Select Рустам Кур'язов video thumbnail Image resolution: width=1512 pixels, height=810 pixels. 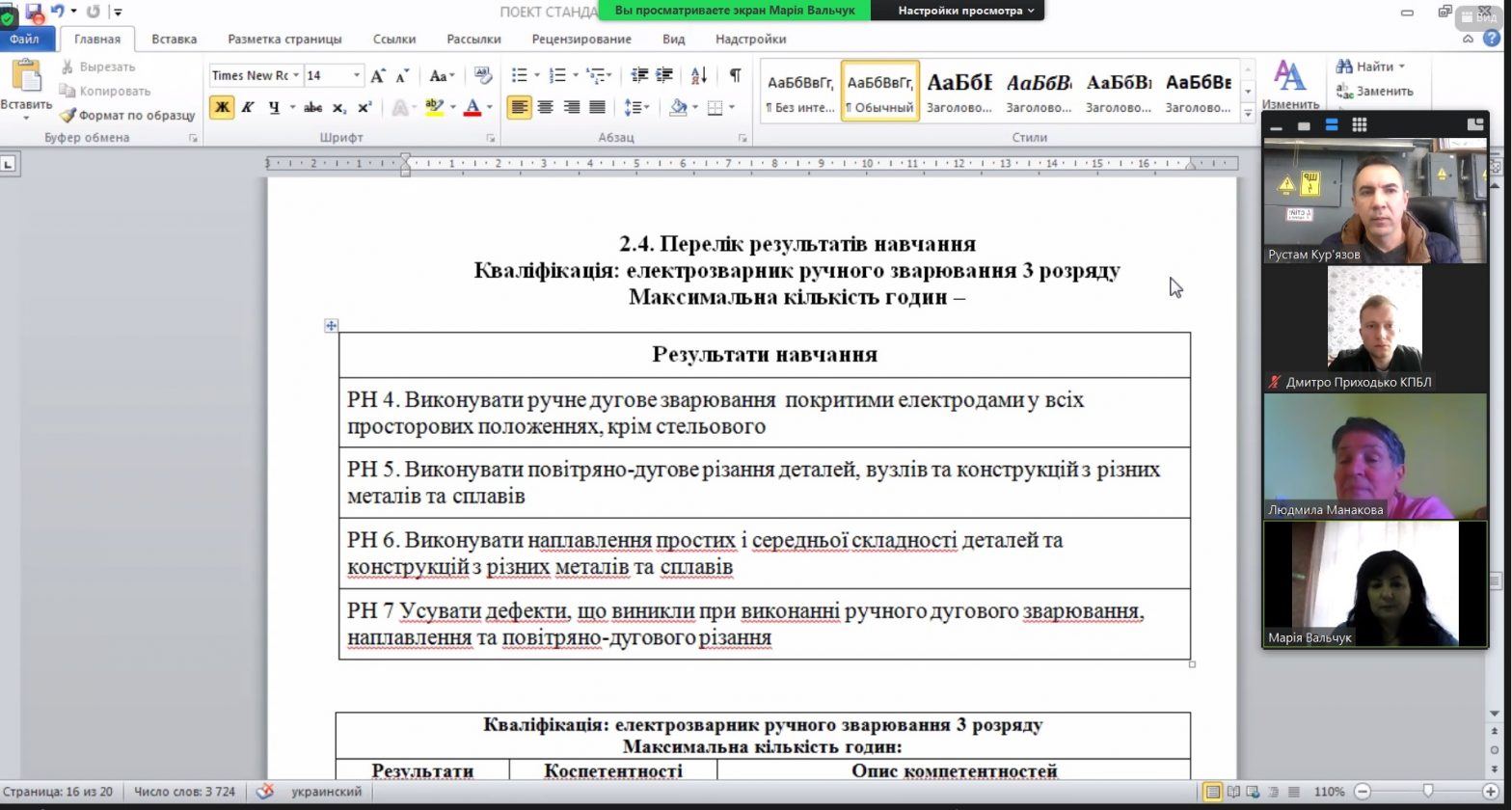pos(1375,201)
